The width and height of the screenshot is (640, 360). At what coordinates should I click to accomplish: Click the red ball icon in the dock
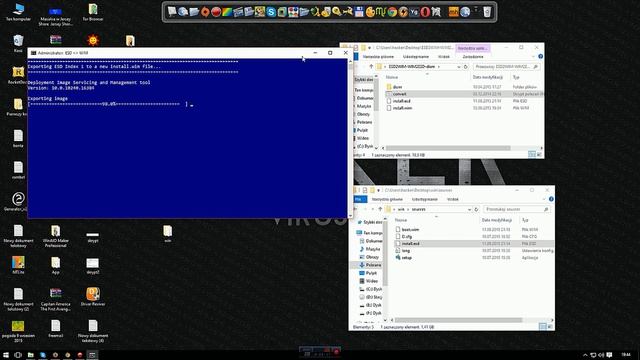216,12
